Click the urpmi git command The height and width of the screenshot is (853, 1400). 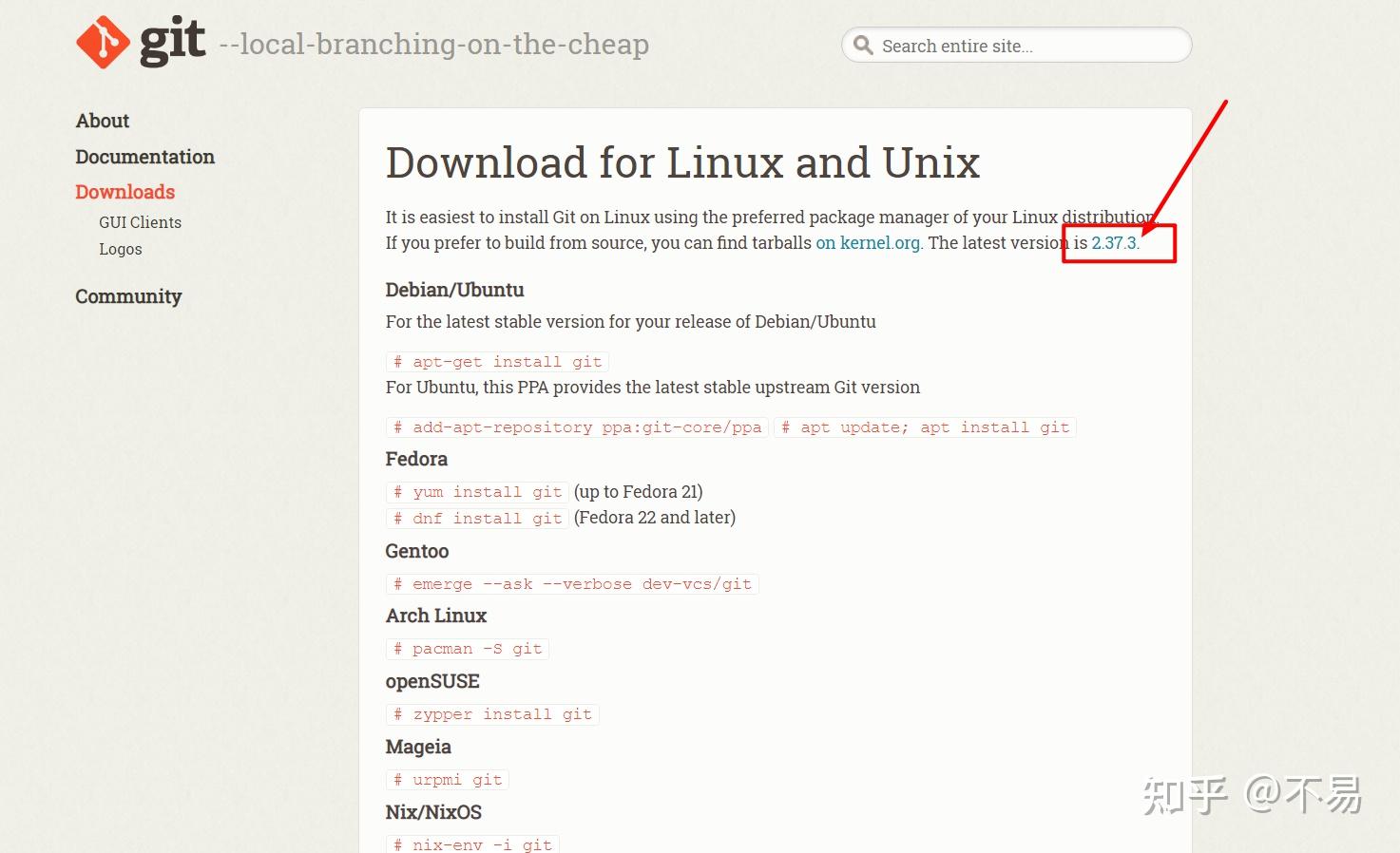click(x=448, y=780)
